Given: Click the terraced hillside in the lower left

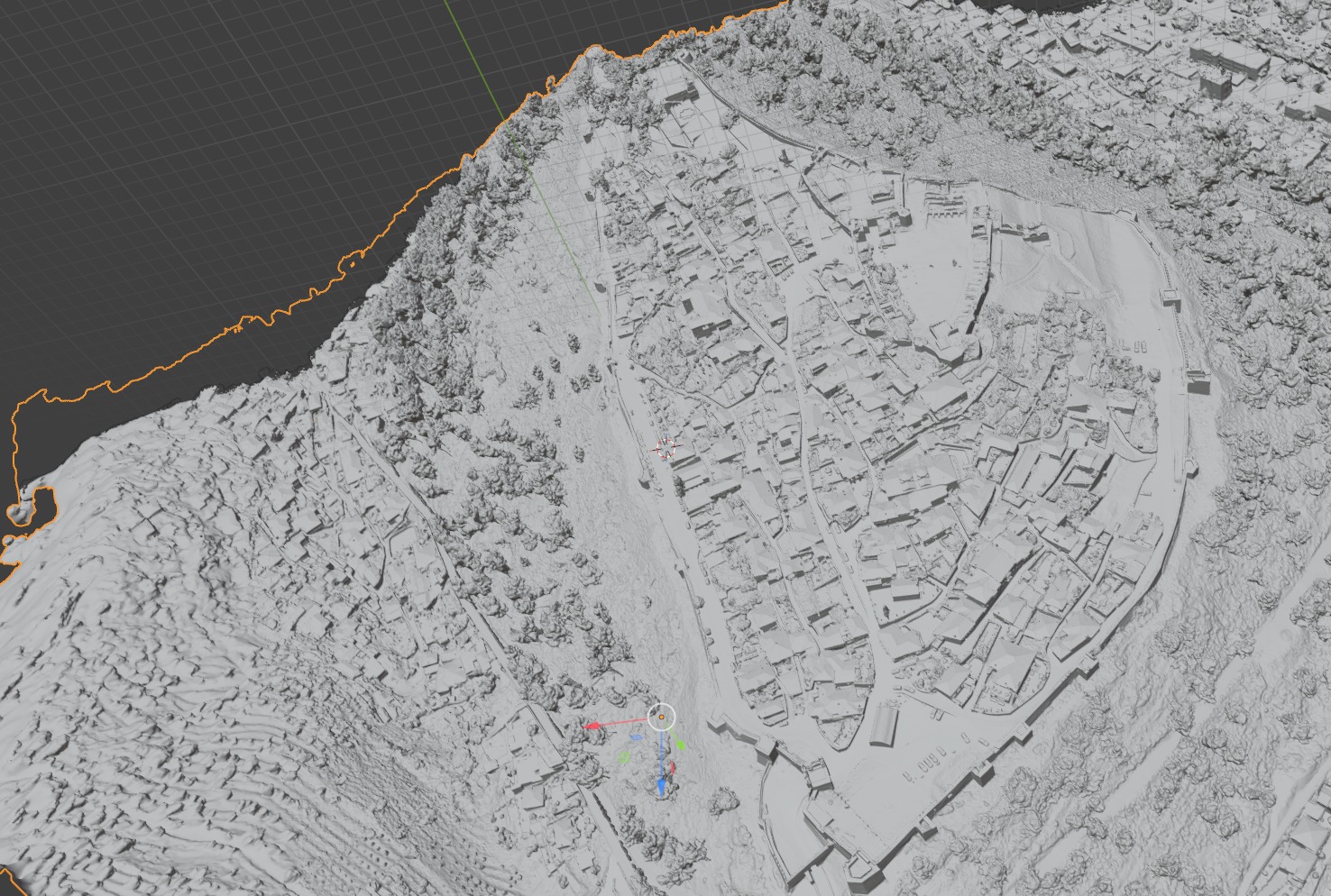Looking at the screenshot, I should pos(135,721).
